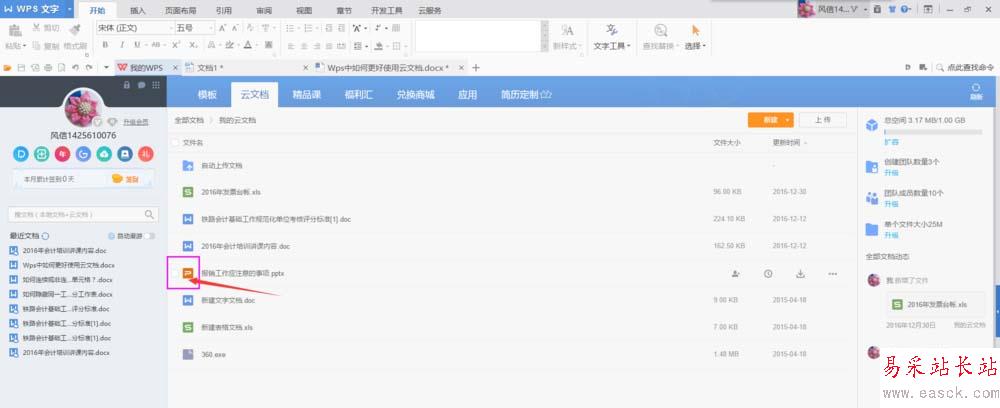
Task: Click the magnifier icon in document search box
Action: click(x=149, y=214)
